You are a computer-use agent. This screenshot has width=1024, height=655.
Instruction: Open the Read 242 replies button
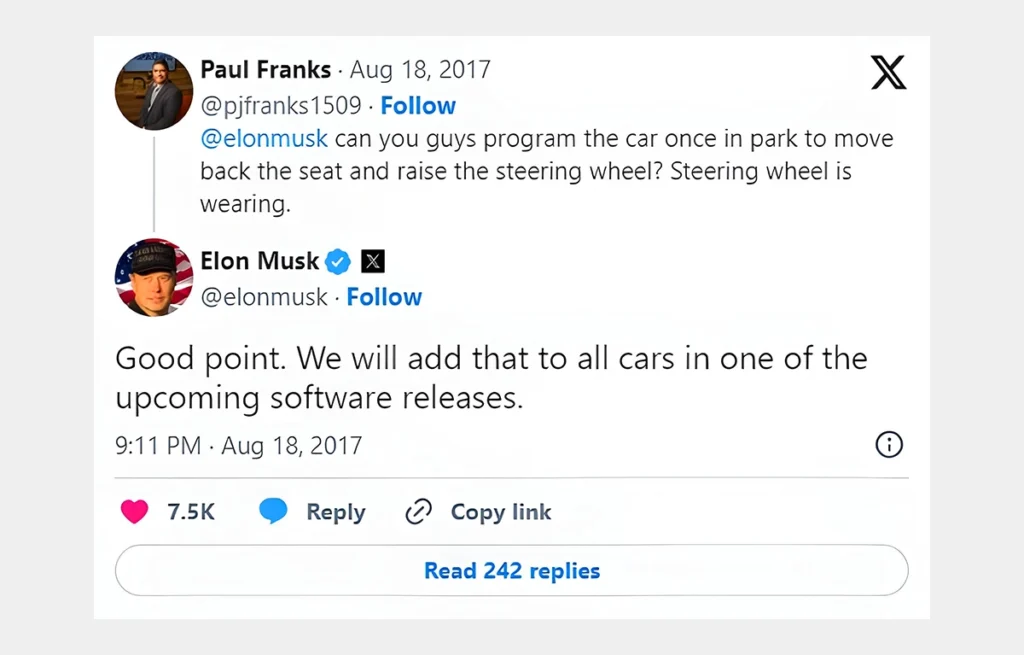511,570
